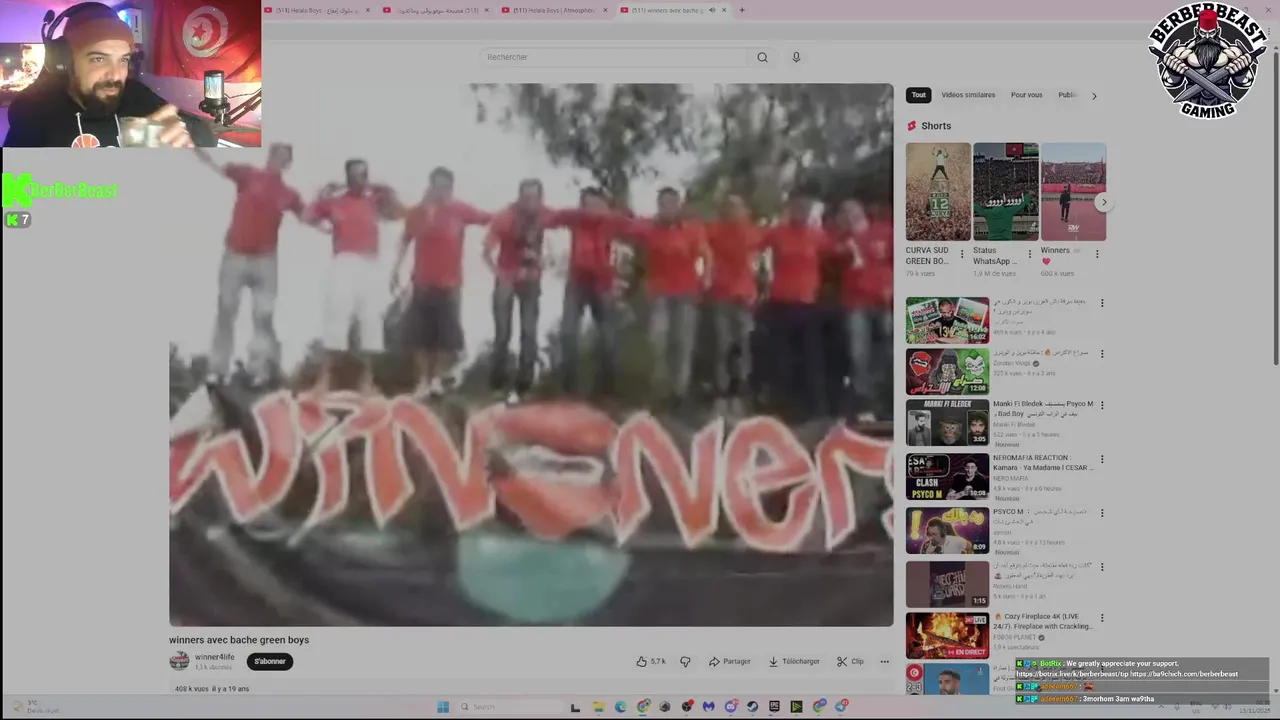This screenshot has width=1280, height=720.
Task: Open Zoroten Vlogs video thumbnail
Action: (947, 372)
